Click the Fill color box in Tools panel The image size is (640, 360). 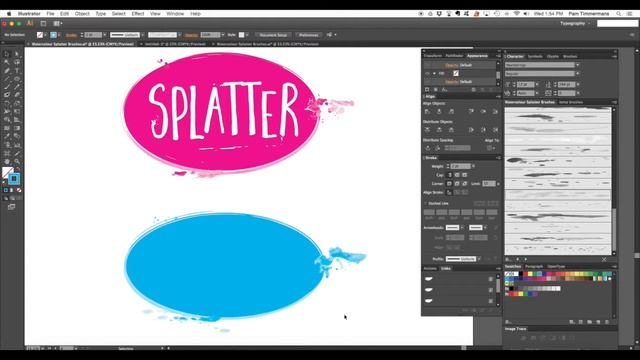coord(7,172)
